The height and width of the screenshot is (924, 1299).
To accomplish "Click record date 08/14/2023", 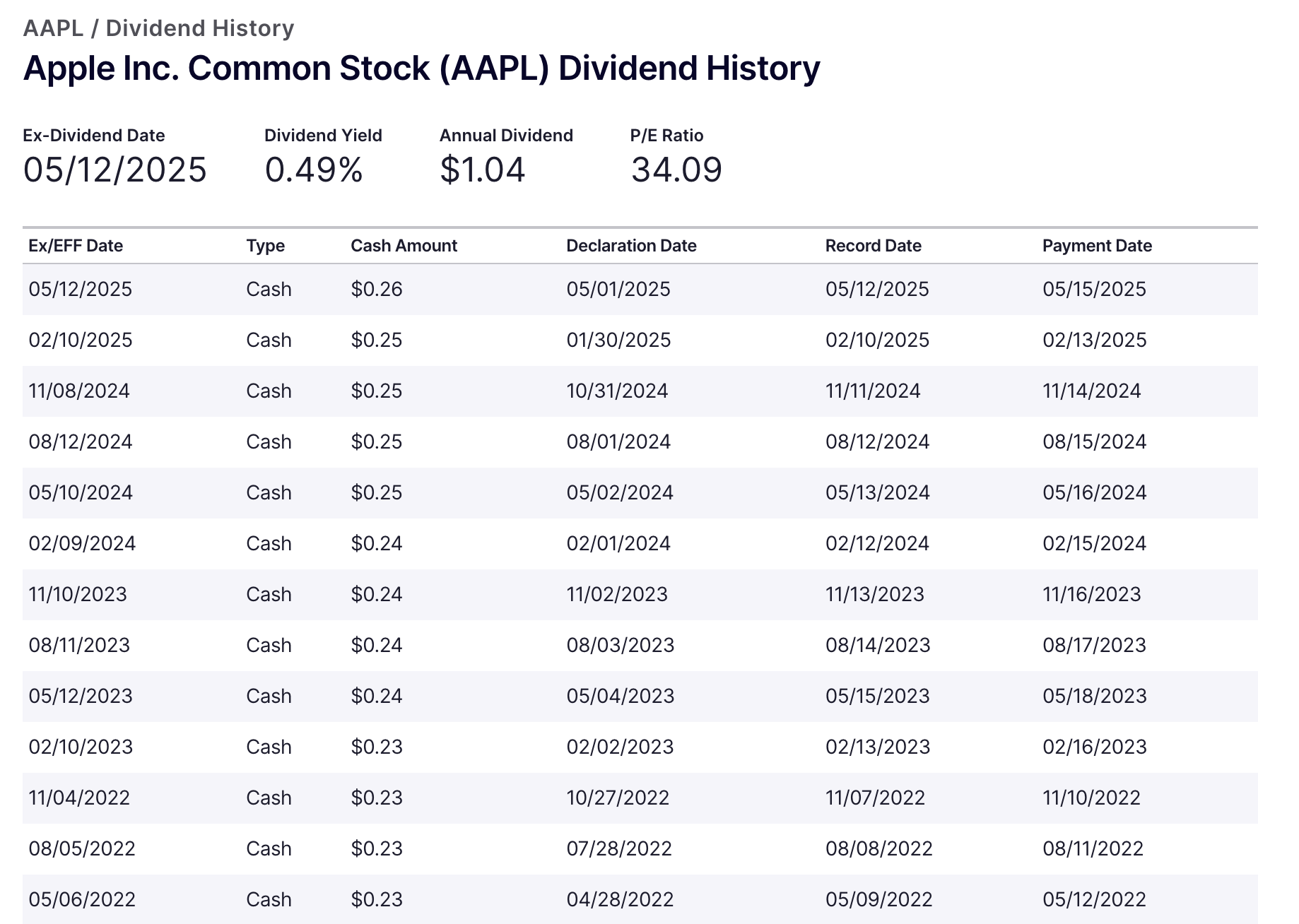I will click(878, 645).
